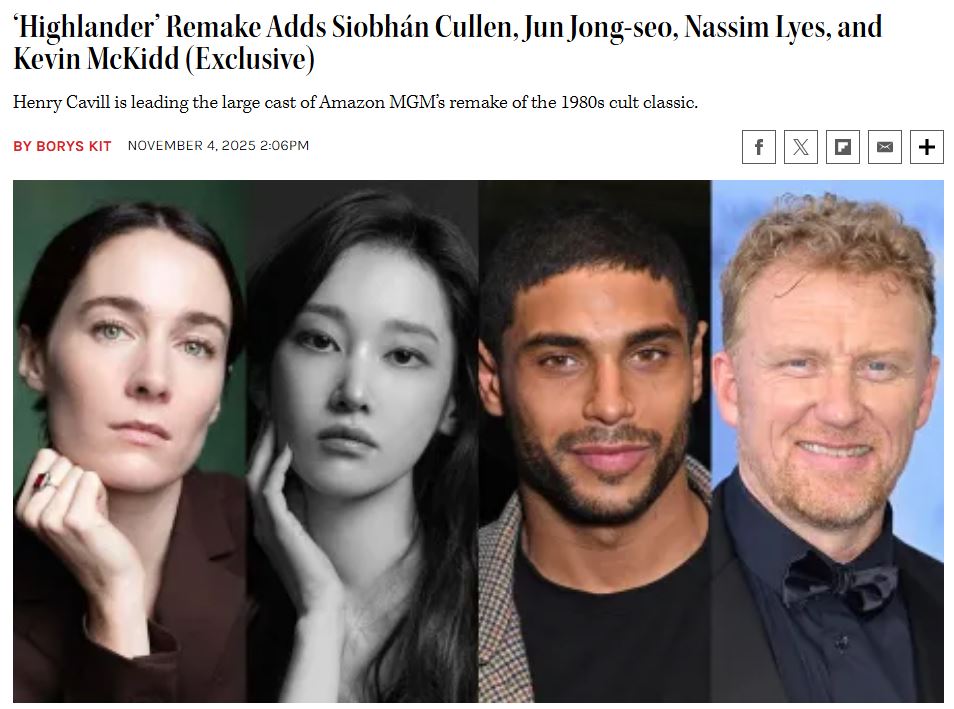Click Siobhán Cullen's portrait in green backdrop
Viewport: 954px width, 709px height.
130,441
